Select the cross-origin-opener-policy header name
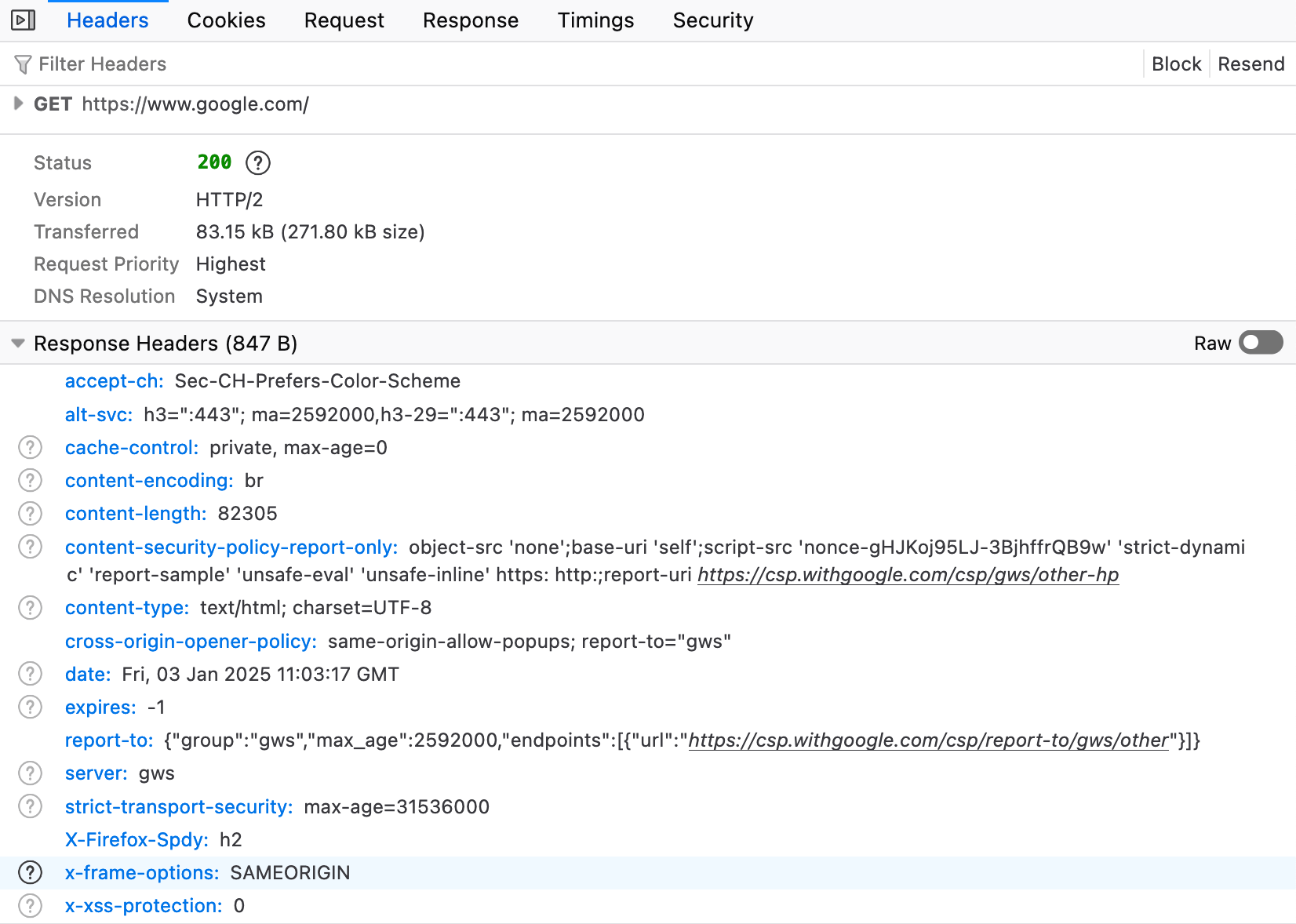 [x=191, y=642]
